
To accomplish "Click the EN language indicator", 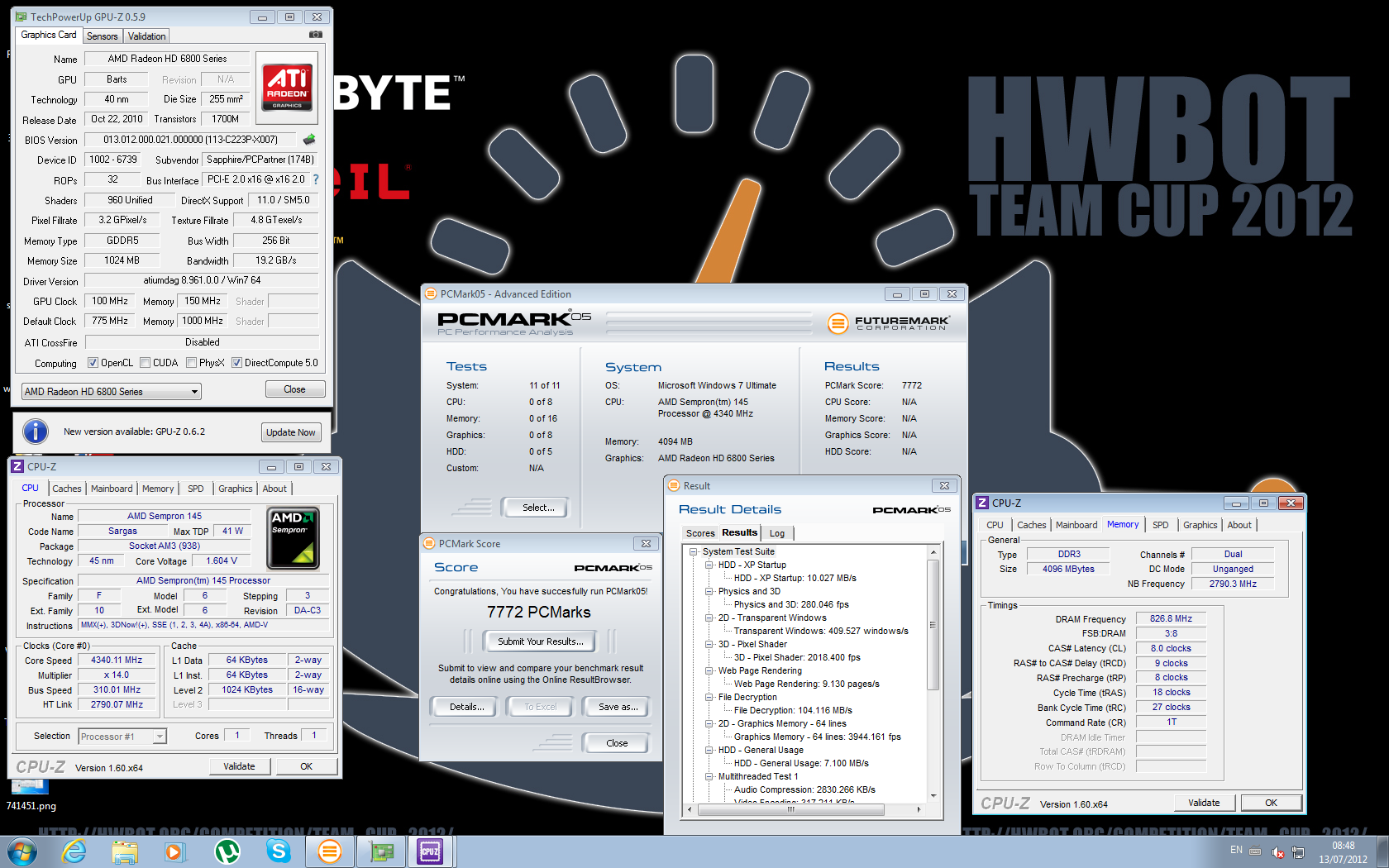I will tap(1236, 850).
